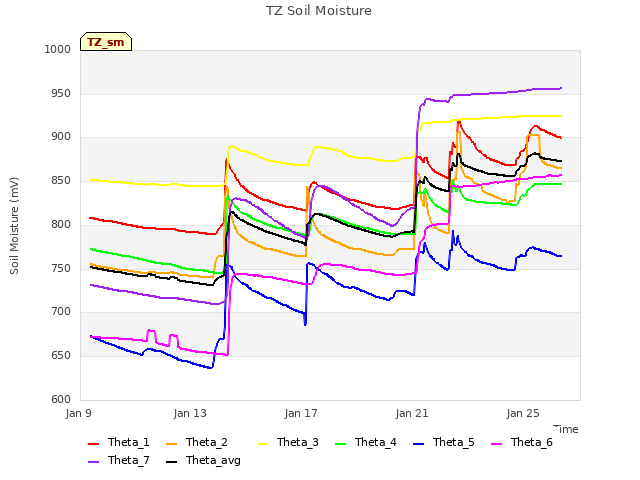Click the black Theta_avg legend color marker
The width and height of the screenshot is (640, 480).
(171, 462)
